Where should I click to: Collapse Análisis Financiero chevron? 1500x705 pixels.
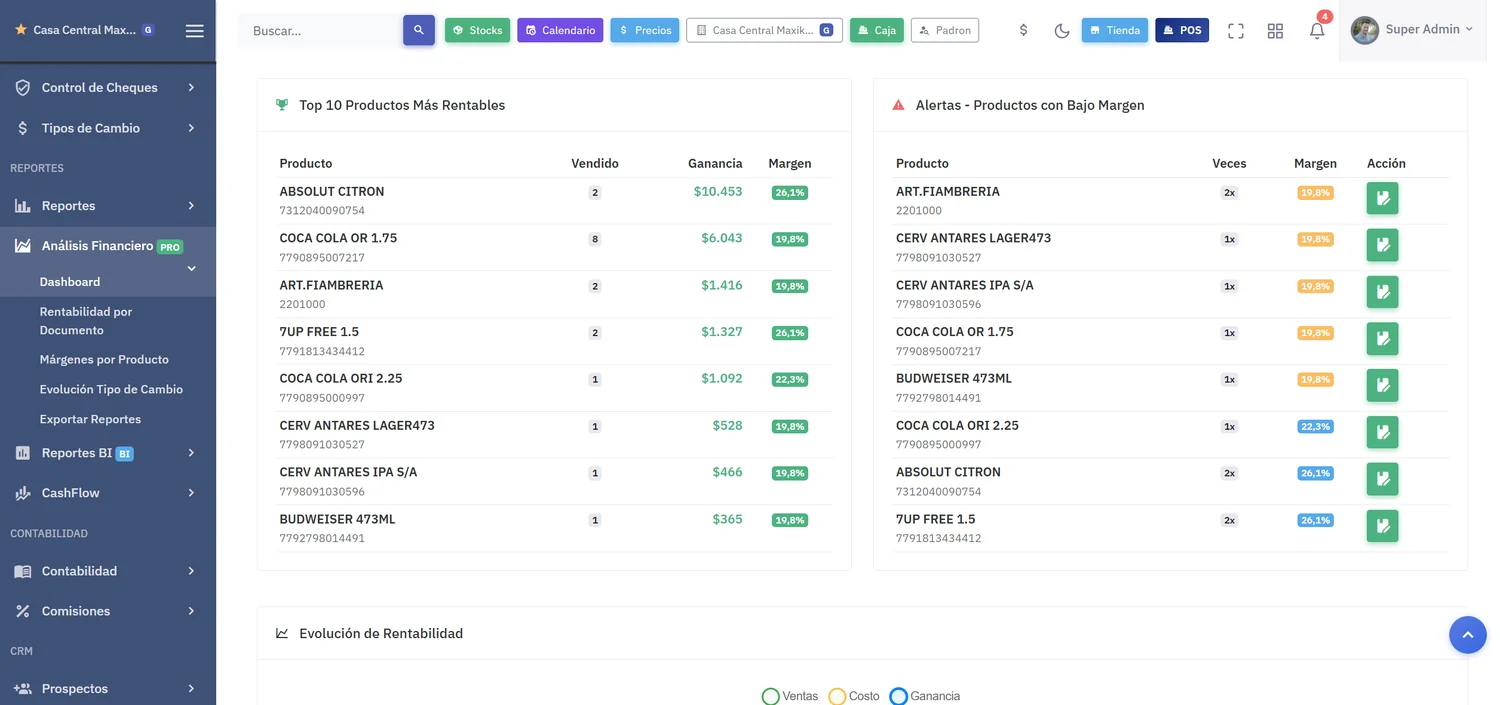tap(191, 268)
